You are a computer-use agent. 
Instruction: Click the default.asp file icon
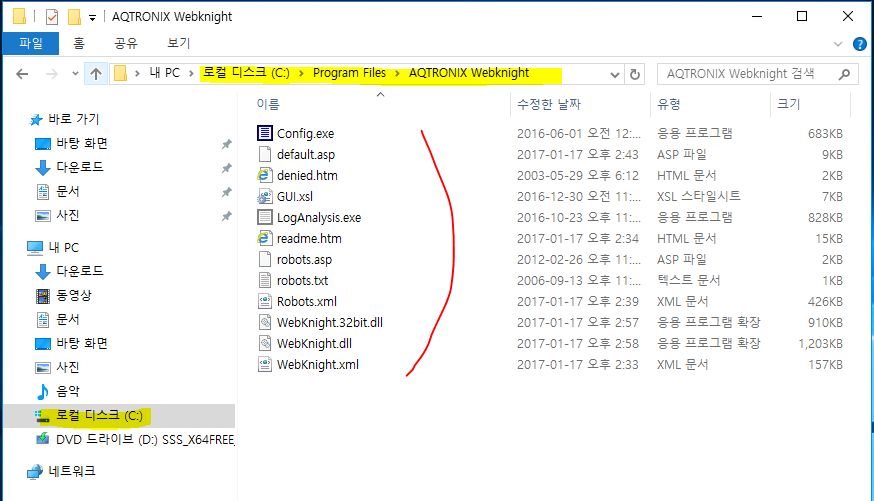tap(265, 154)
